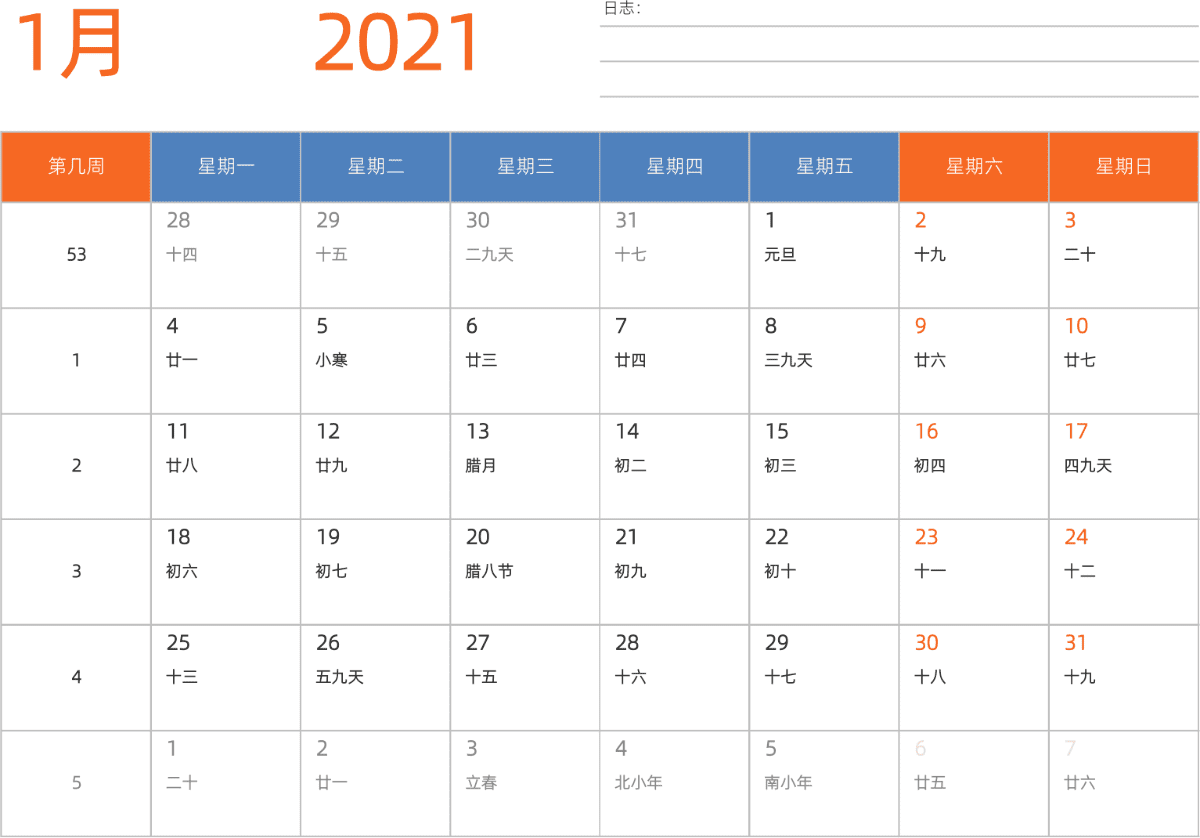Click greyed December 31 cell 十七

pos(675,255)
